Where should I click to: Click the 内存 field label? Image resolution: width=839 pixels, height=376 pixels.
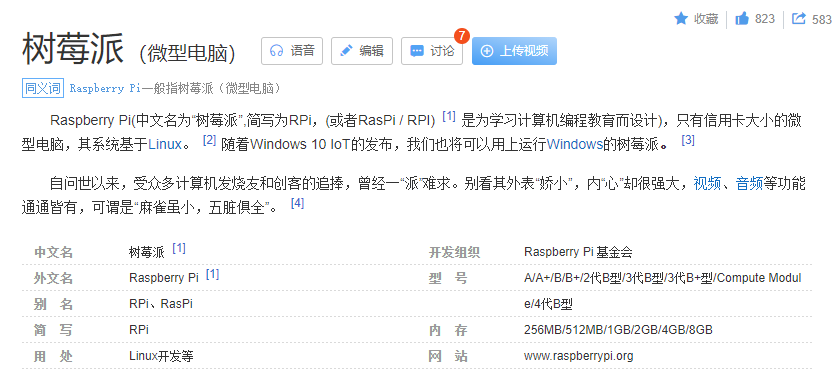(x=448, y=330)
